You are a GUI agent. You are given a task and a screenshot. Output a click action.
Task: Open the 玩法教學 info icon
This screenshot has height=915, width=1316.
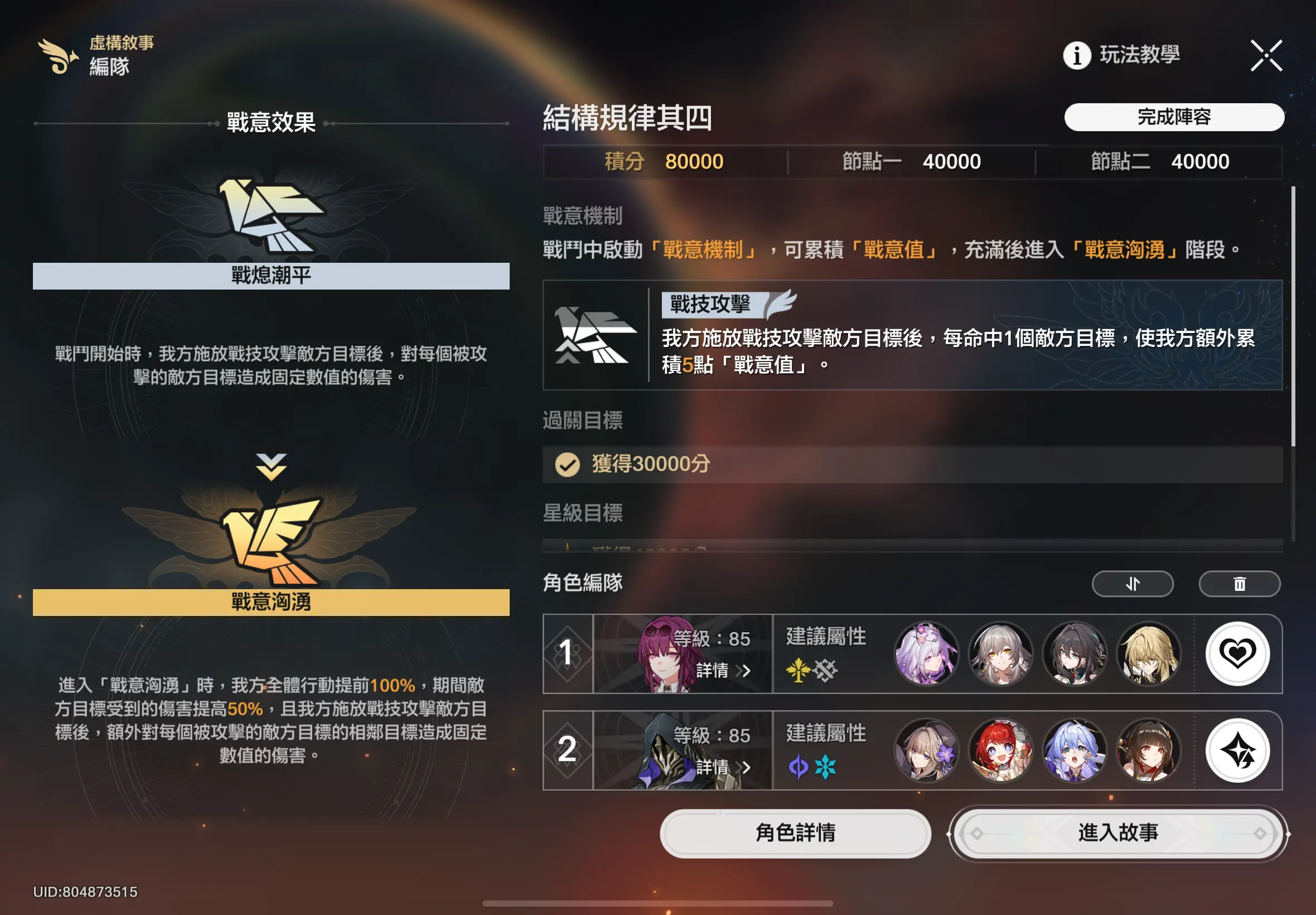tap(1077, 56)
